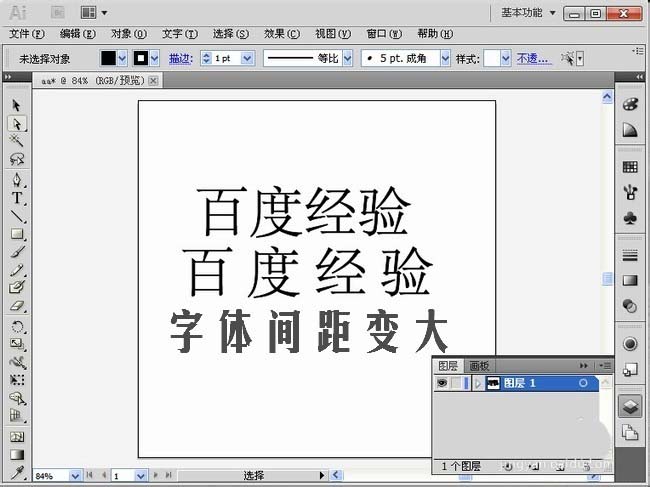This screenshot has width=650, height=487.
Task: Select the Pen tool
Action: tap(17, 180)
